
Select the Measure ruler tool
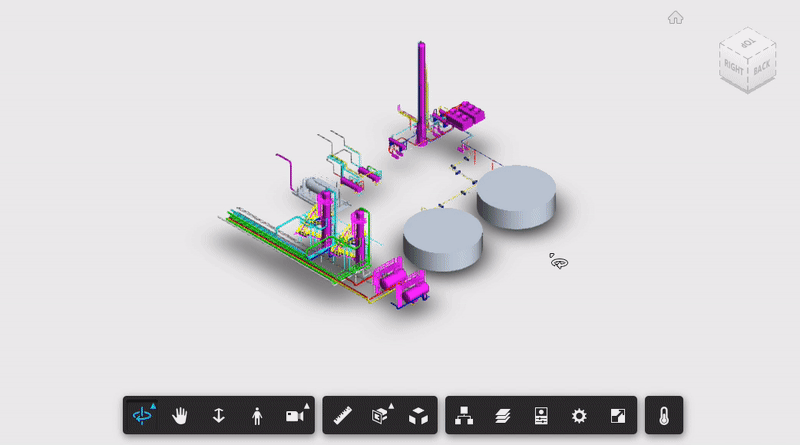343,416
